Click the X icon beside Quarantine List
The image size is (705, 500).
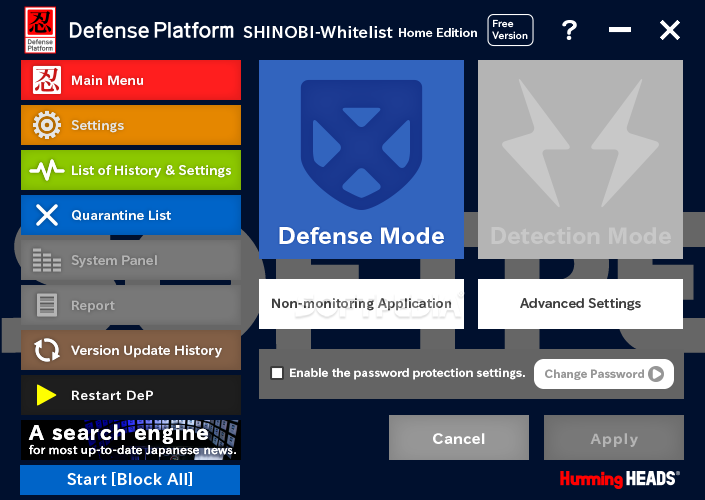point(47,215)
